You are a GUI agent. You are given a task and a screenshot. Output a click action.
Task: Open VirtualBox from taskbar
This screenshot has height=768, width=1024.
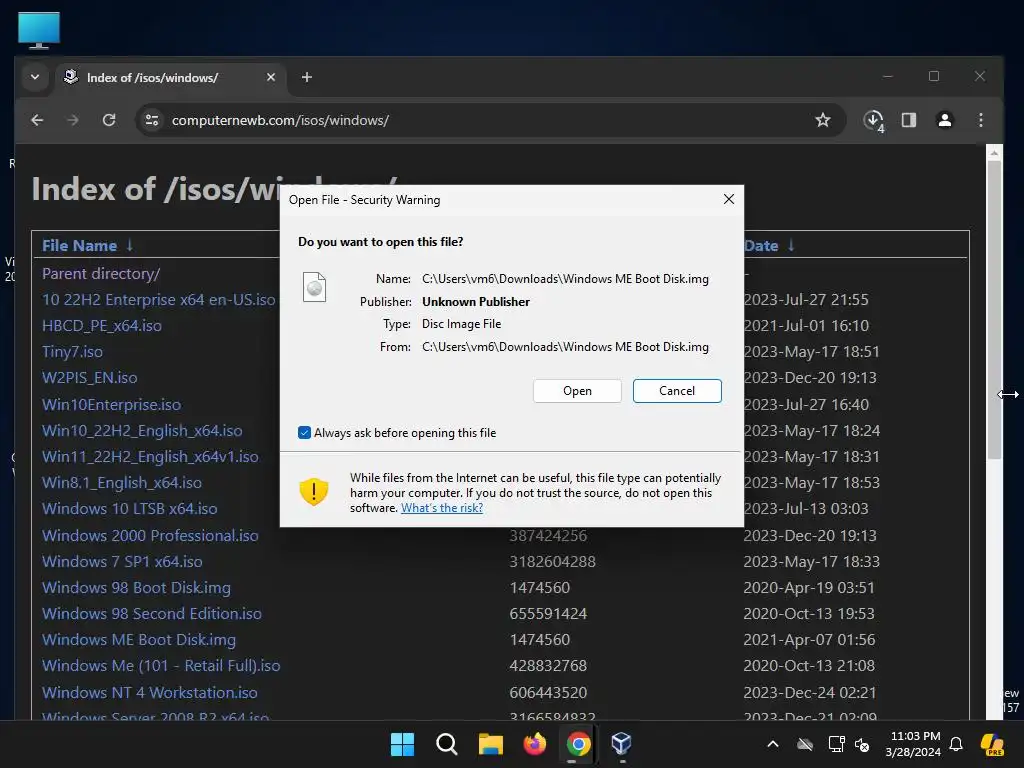(x=622, y=744)
